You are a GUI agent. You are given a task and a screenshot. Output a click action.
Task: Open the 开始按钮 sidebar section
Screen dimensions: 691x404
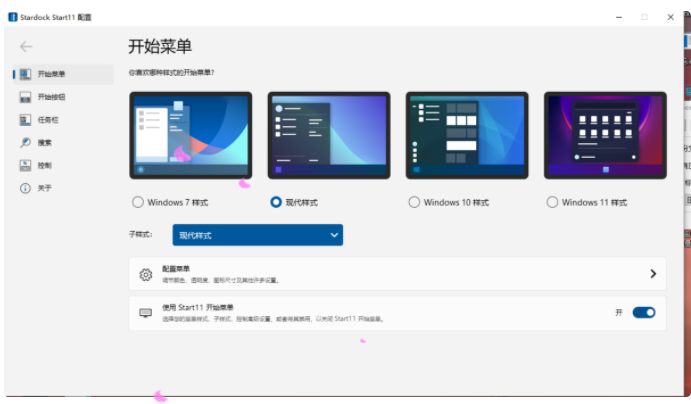63,97
